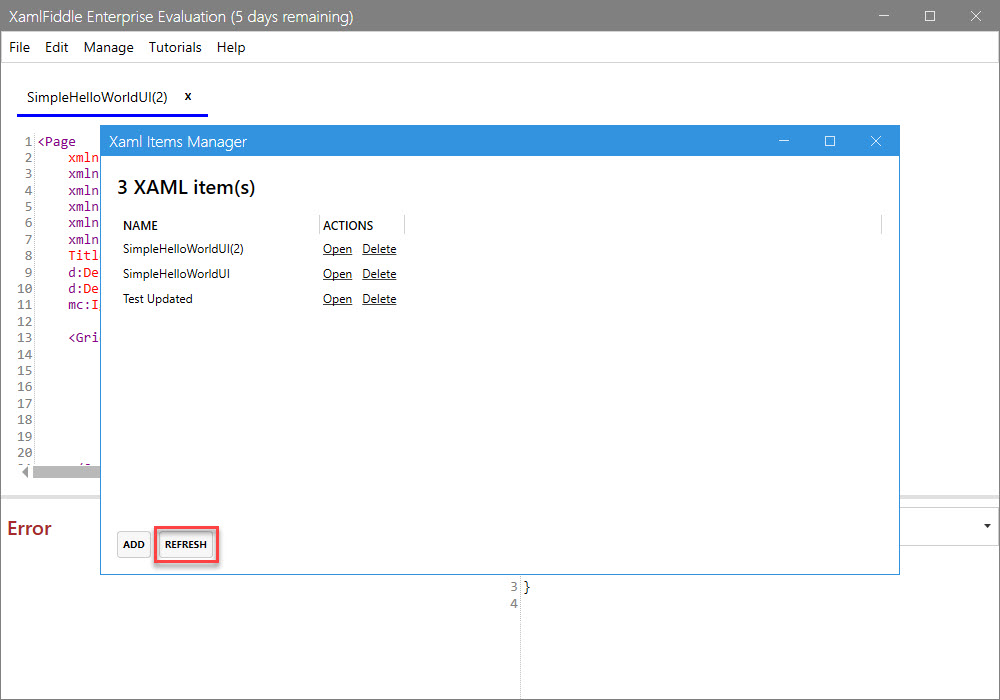1000x700 pixels.
Task: Maximize the XamlFiddle main window
Action: click(x=930, y=16)
